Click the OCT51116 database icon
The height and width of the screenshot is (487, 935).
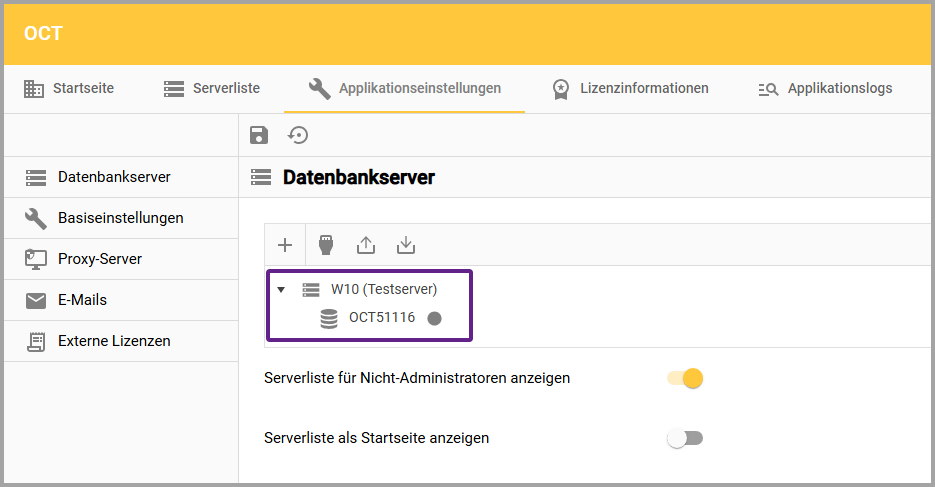[328, 319]
